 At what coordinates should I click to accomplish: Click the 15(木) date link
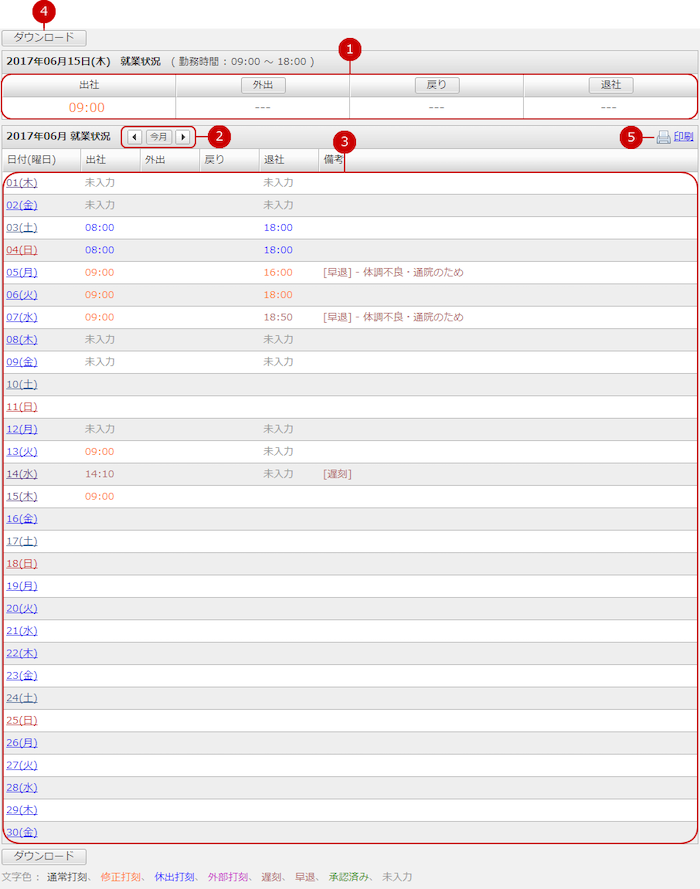pyautogui.click(x=22, y=496)
